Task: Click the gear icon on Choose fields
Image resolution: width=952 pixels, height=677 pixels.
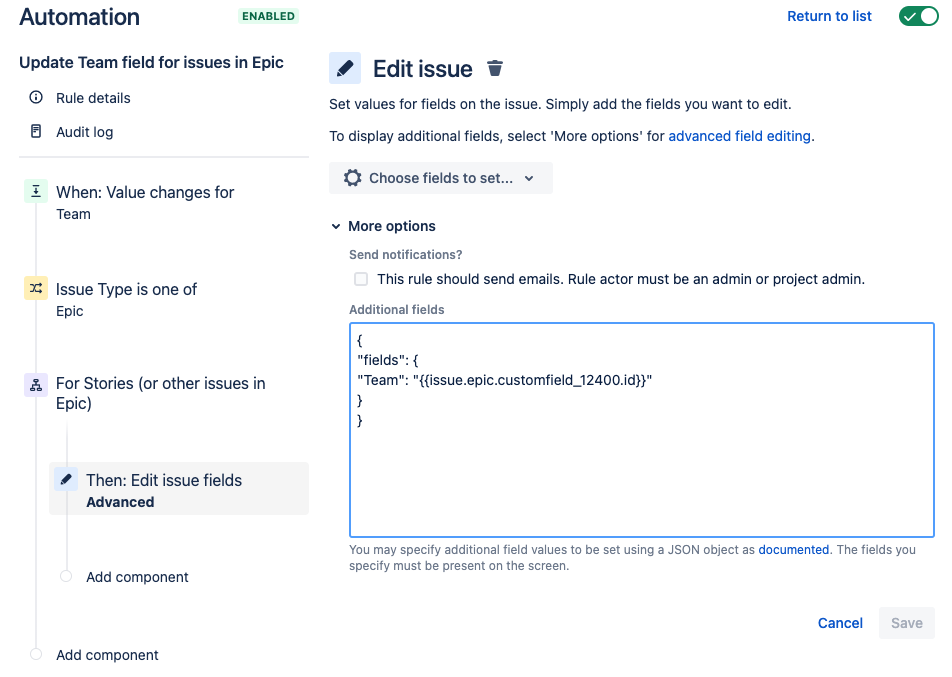Action: point(352,177)
